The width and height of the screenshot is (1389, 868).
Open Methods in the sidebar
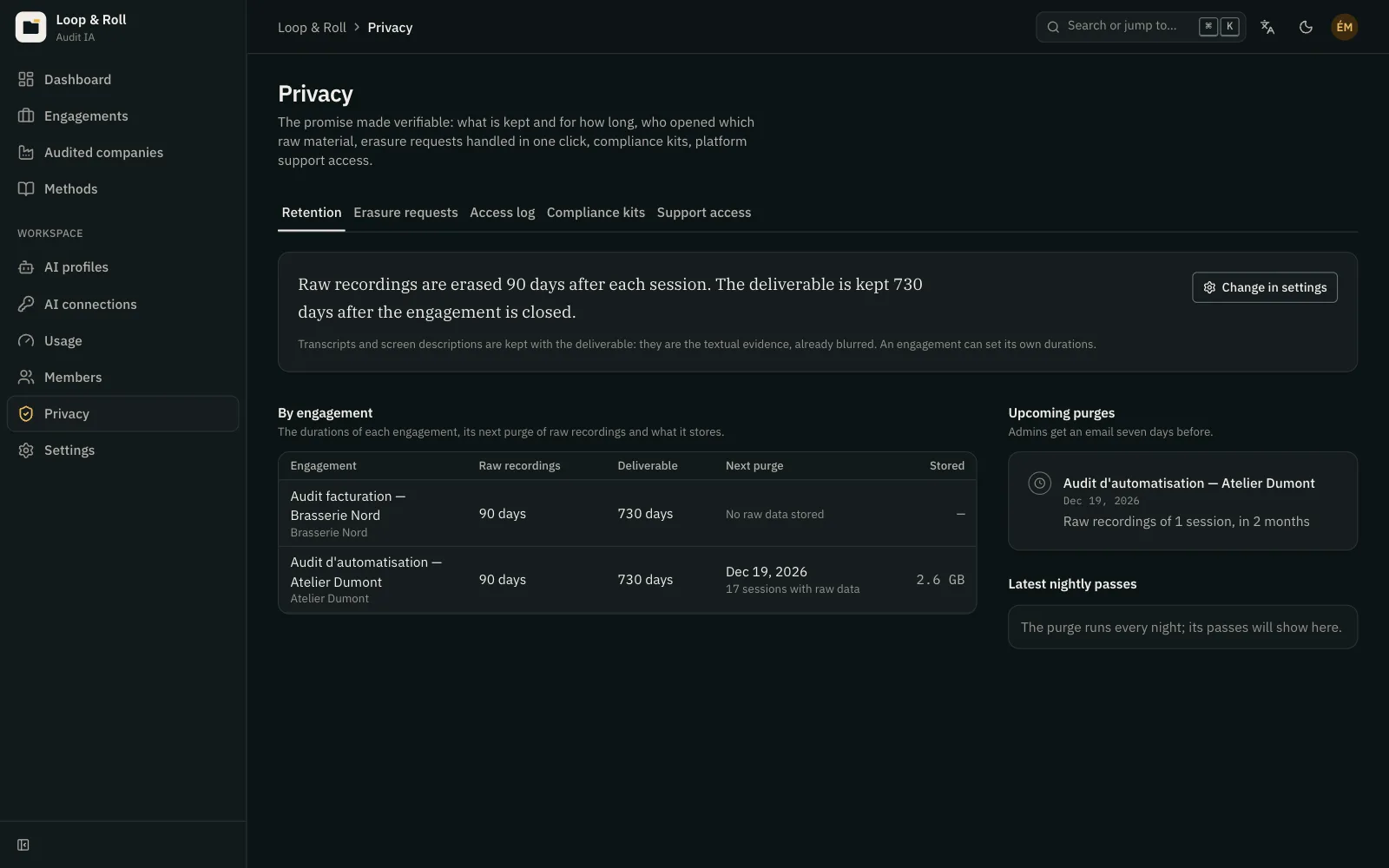click(122, 189)
